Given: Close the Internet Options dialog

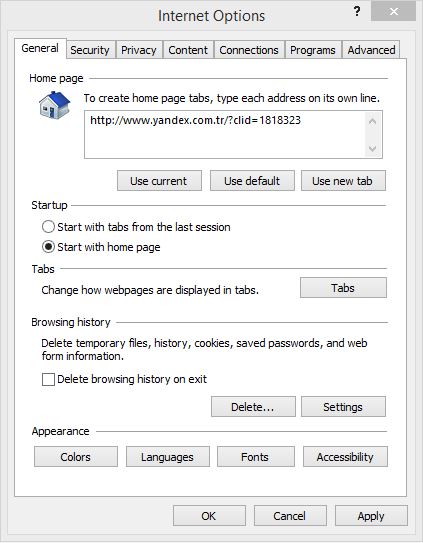Looking at the screenshot, I should click(x=394, y=11).
